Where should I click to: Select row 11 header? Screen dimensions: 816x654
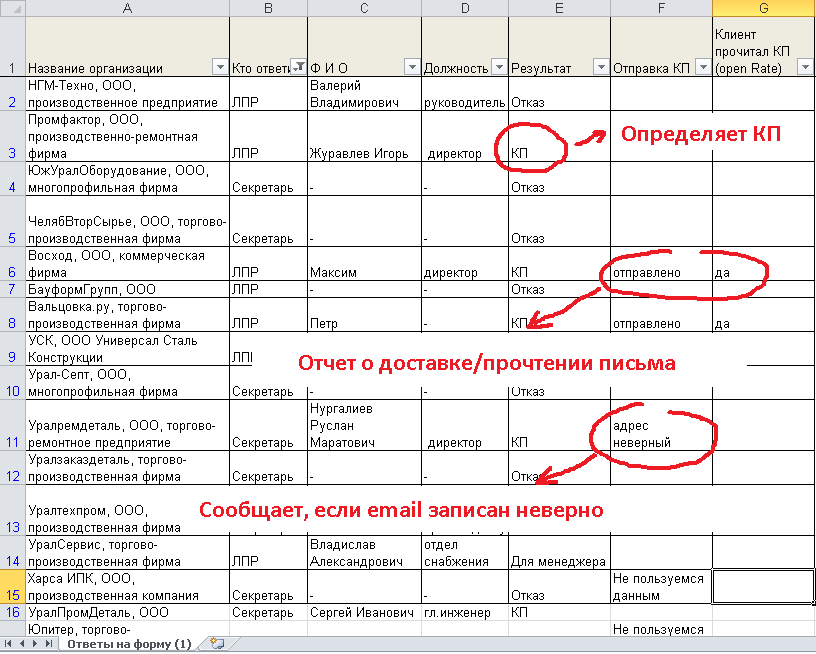pos(12,425)
